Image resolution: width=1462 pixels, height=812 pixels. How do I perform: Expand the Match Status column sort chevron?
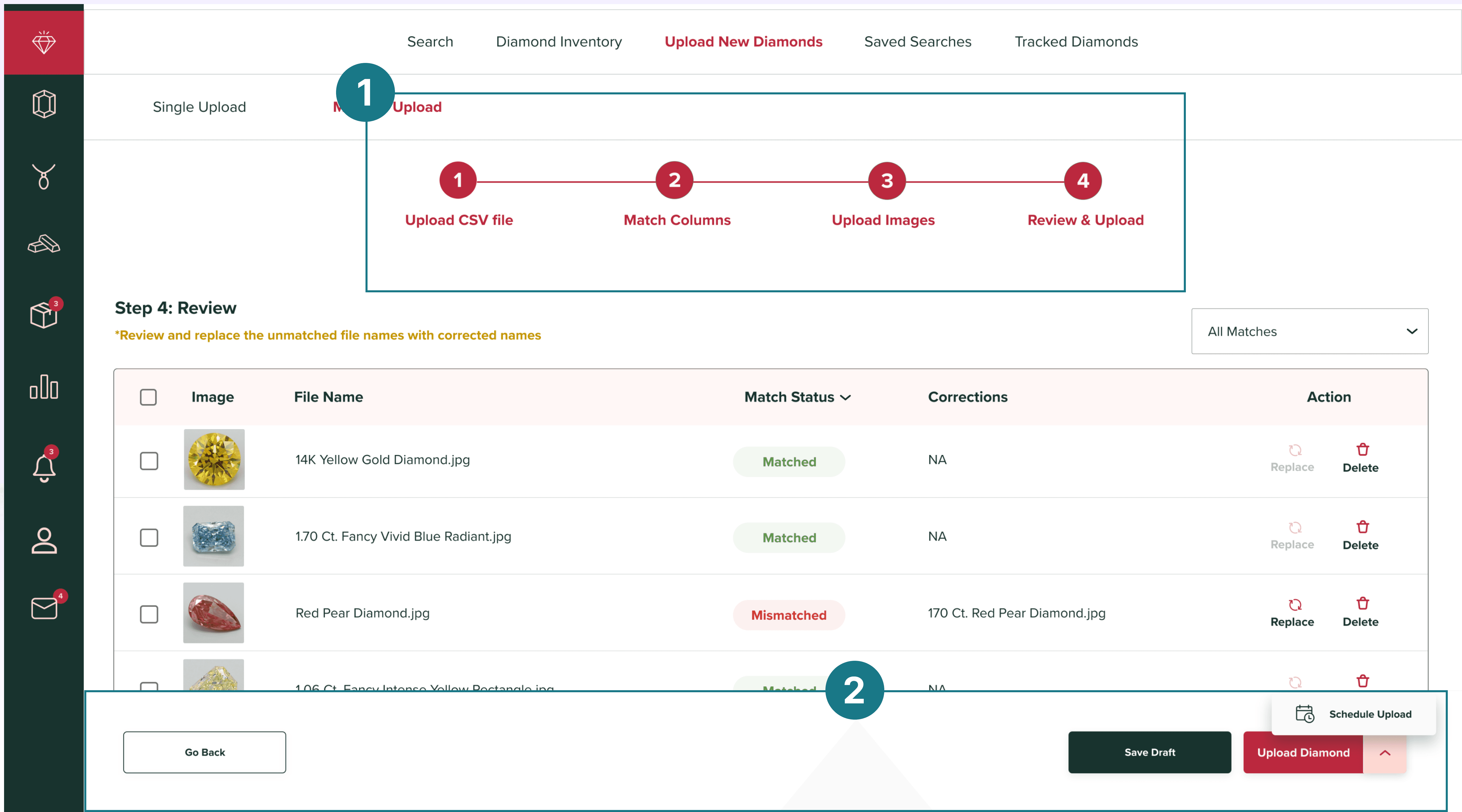point(846,398)
